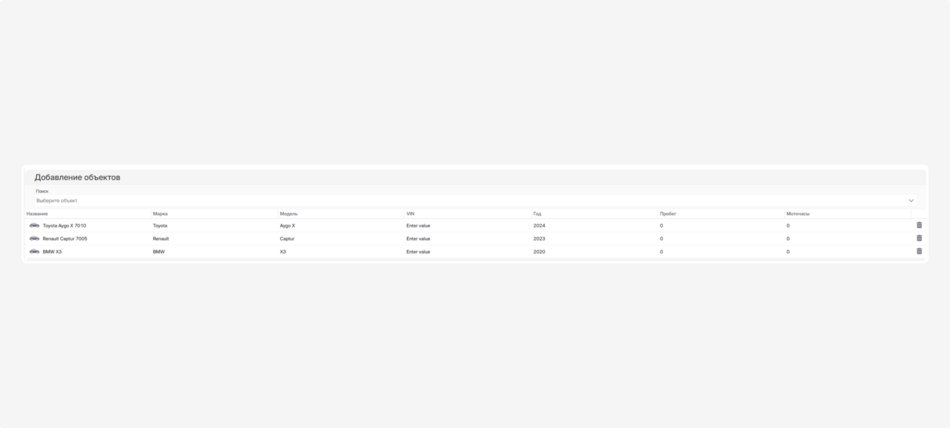Click the 'Пробег' column header
Viewport: 950px width, 428px height.
click(x=668, y=213)
